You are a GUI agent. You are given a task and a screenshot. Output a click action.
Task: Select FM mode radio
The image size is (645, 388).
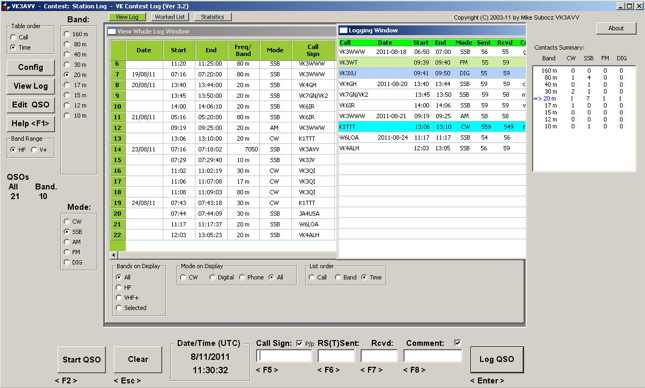point(67,252)
